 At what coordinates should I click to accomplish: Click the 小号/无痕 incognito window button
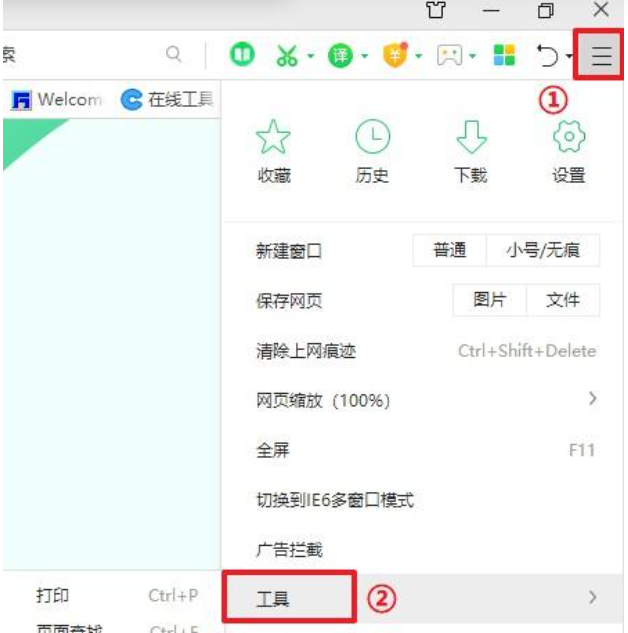(543, 250)
